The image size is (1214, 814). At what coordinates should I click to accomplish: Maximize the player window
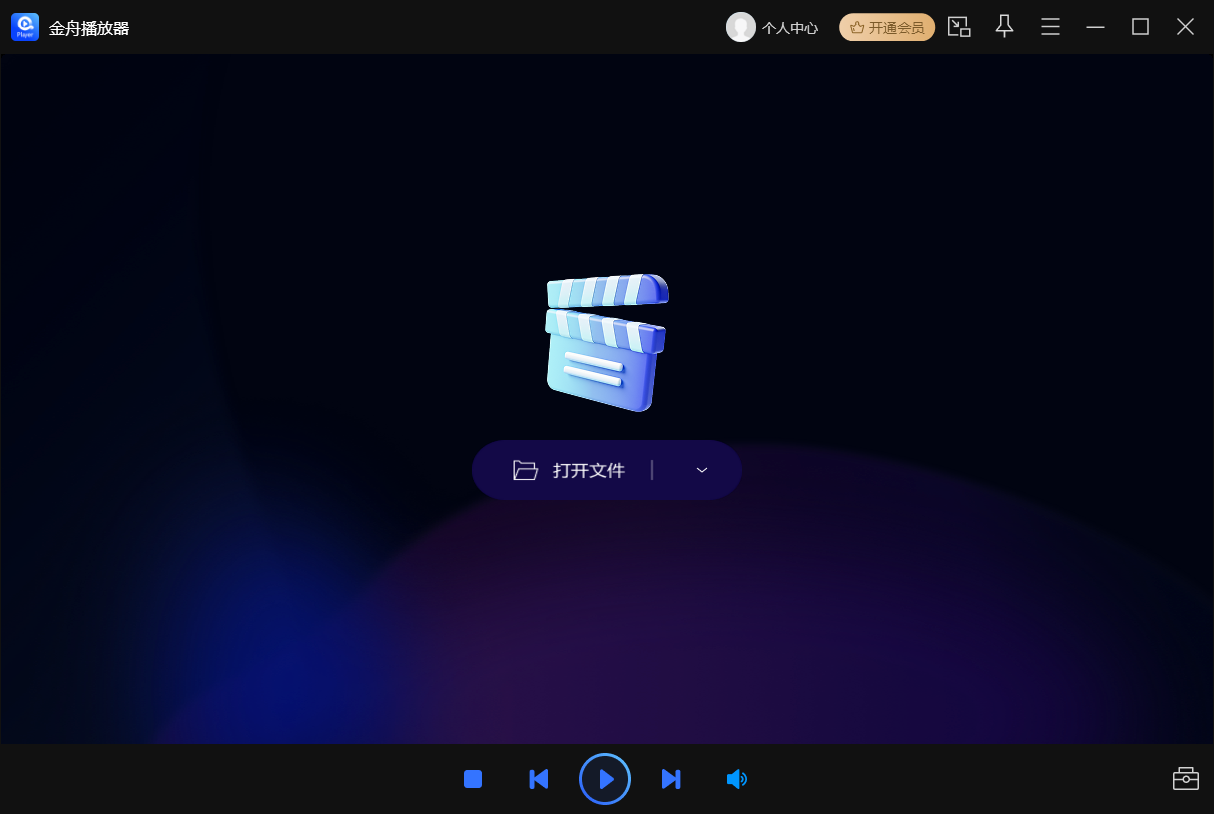[x=1140, y=27]
